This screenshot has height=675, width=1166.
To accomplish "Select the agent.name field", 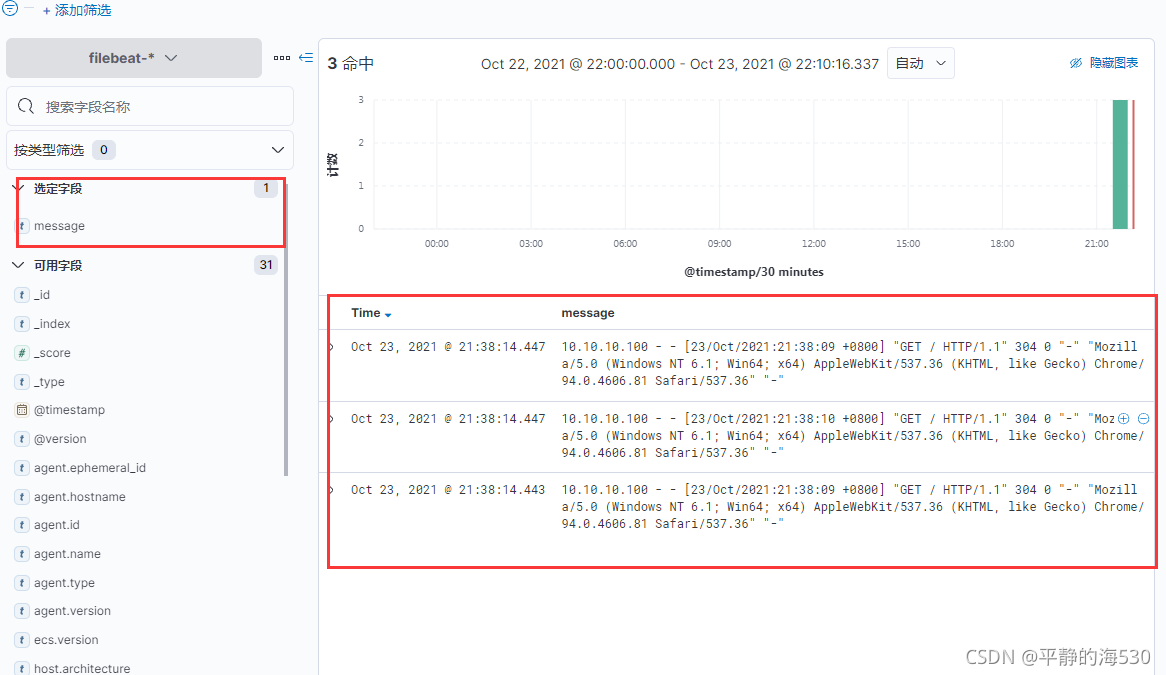I will [x=67, y=555].
